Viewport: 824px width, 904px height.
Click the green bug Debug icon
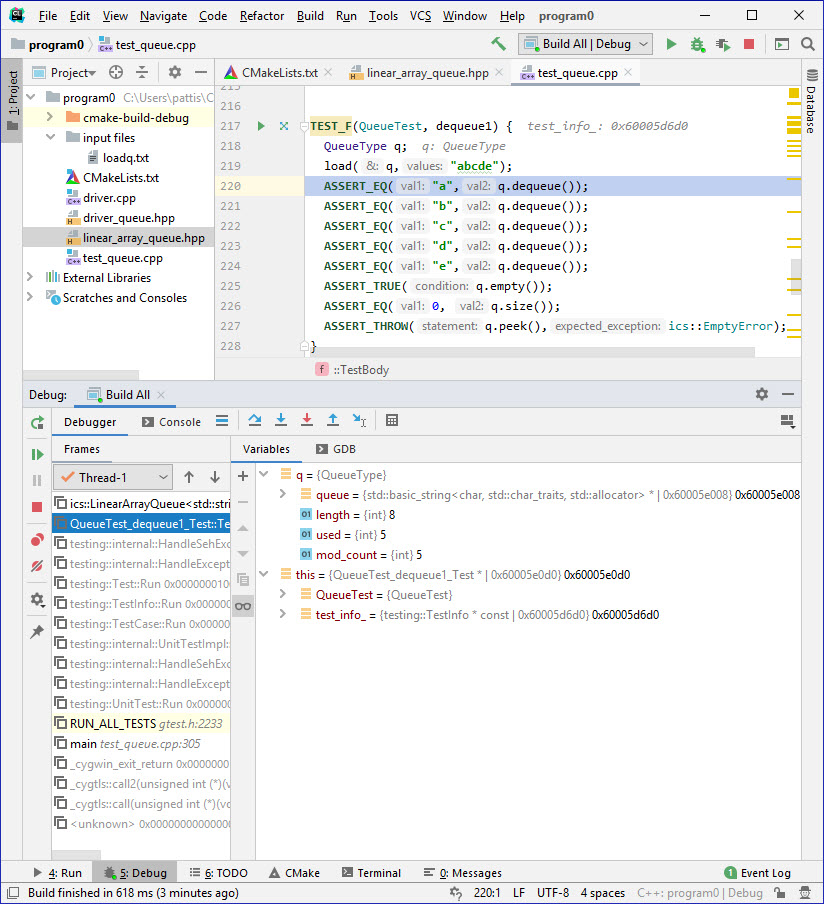(697, 44)
